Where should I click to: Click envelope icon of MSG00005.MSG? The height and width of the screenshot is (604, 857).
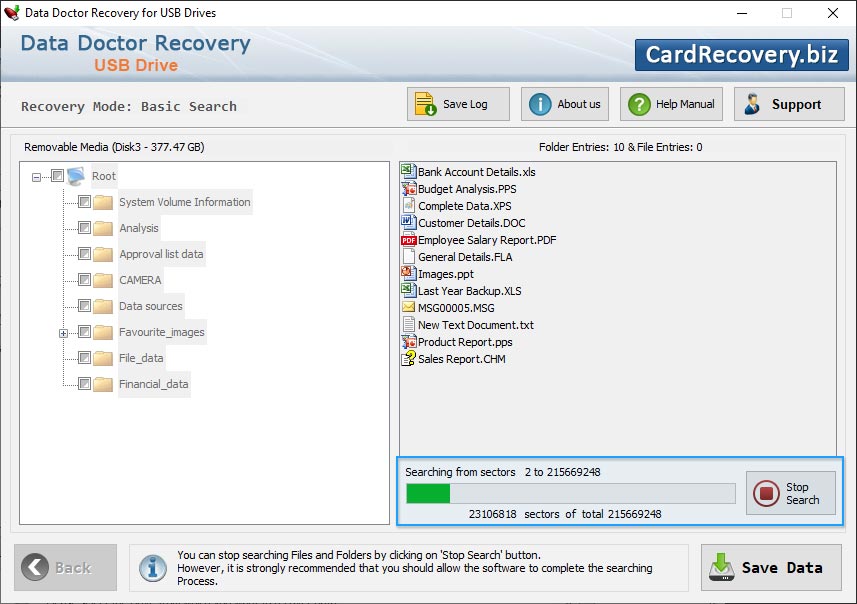point(409,307)
